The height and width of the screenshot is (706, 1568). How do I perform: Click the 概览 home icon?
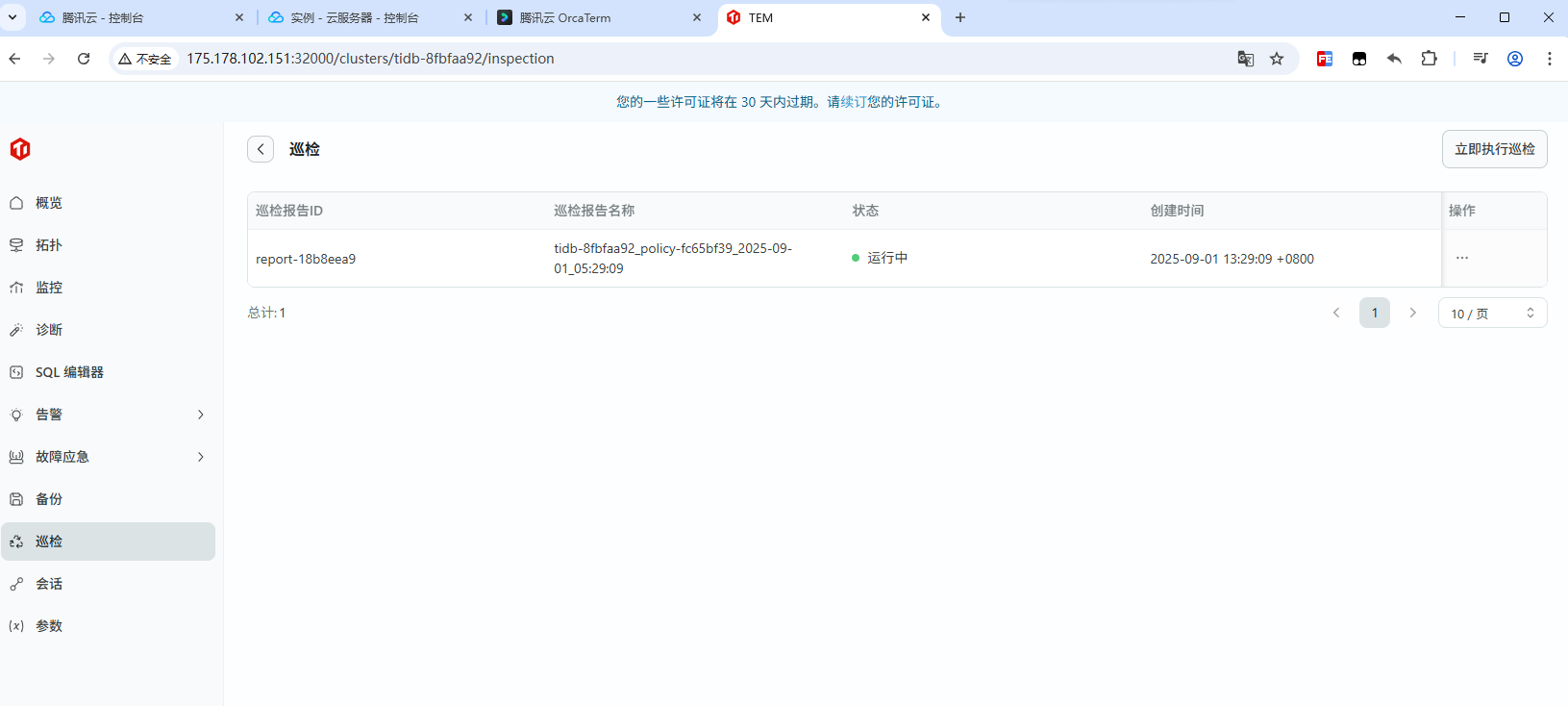tap(16, 203)
